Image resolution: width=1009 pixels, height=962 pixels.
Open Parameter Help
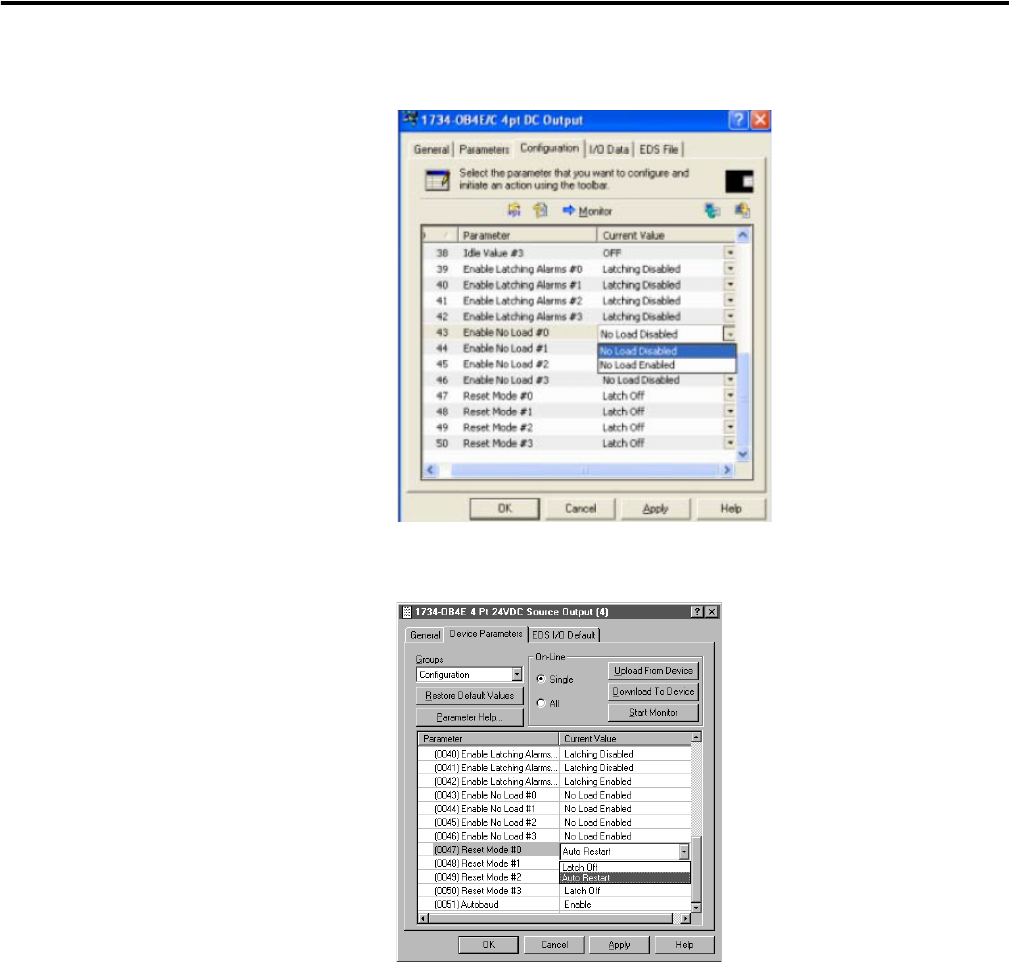coord(470,717)
